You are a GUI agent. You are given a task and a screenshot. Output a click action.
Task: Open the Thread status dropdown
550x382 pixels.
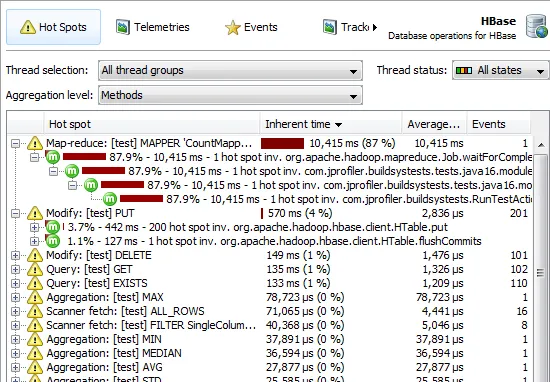[x=501, y=71]
